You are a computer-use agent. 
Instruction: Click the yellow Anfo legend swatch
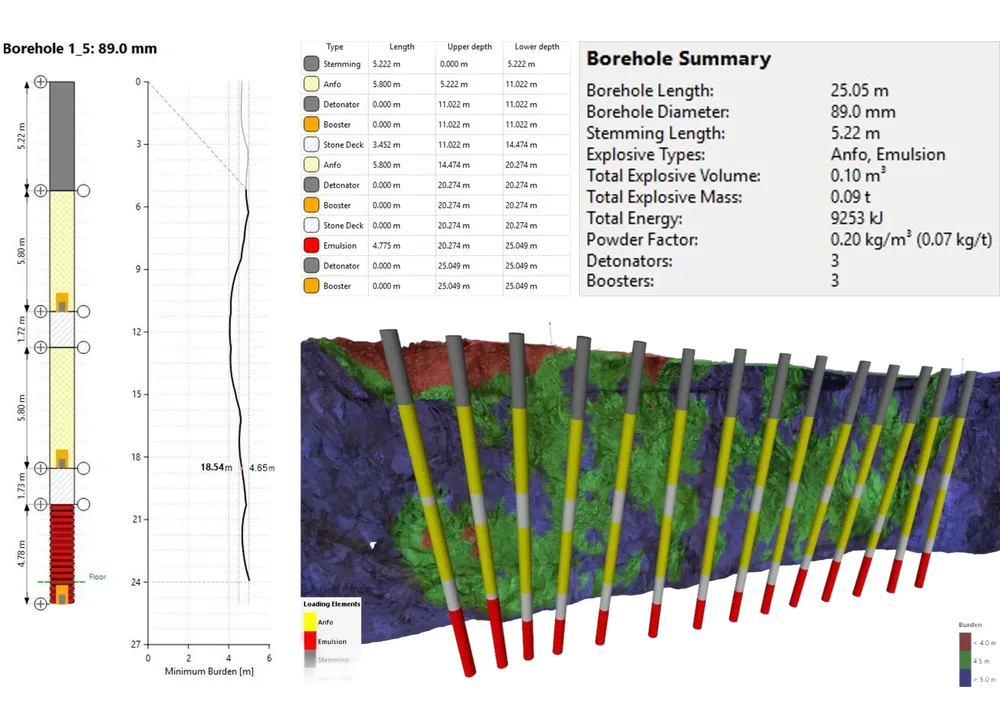310,622
